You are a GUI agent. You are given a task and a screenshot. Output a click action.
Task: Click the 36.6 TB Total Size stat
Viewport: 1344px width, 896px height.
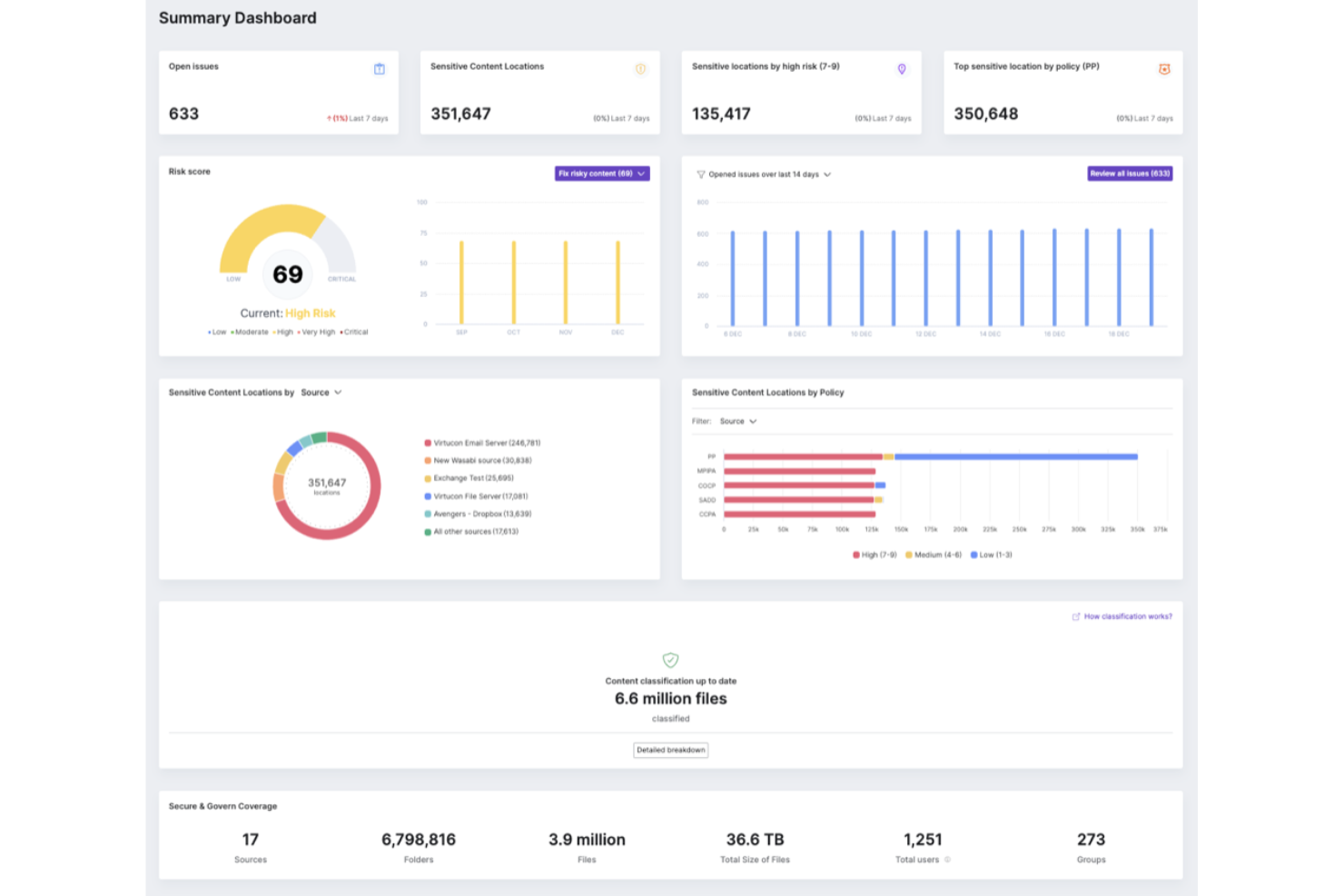pyautogui.click(x=755, y=847)
